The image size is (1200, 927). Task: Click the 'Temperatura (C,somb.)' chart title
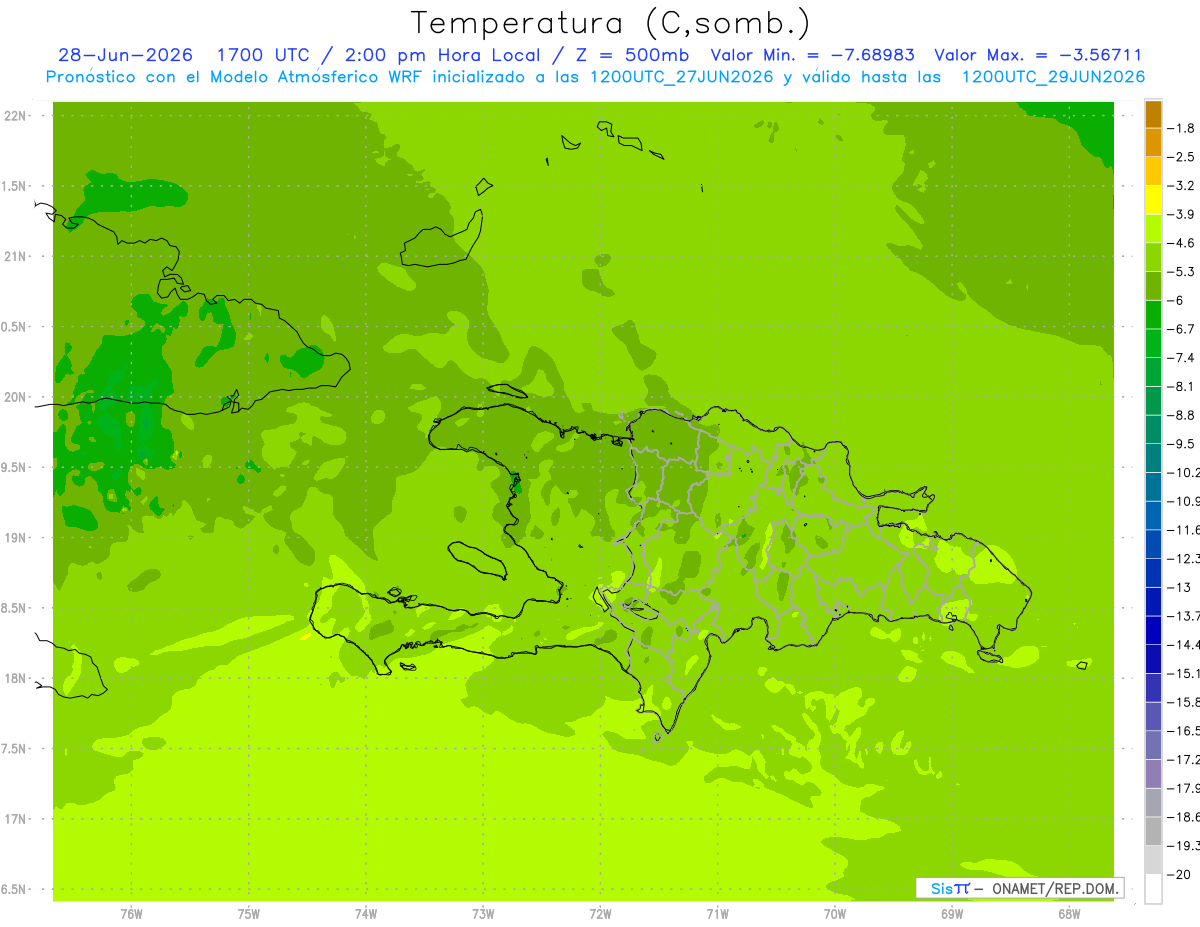(x=611, y=23)
